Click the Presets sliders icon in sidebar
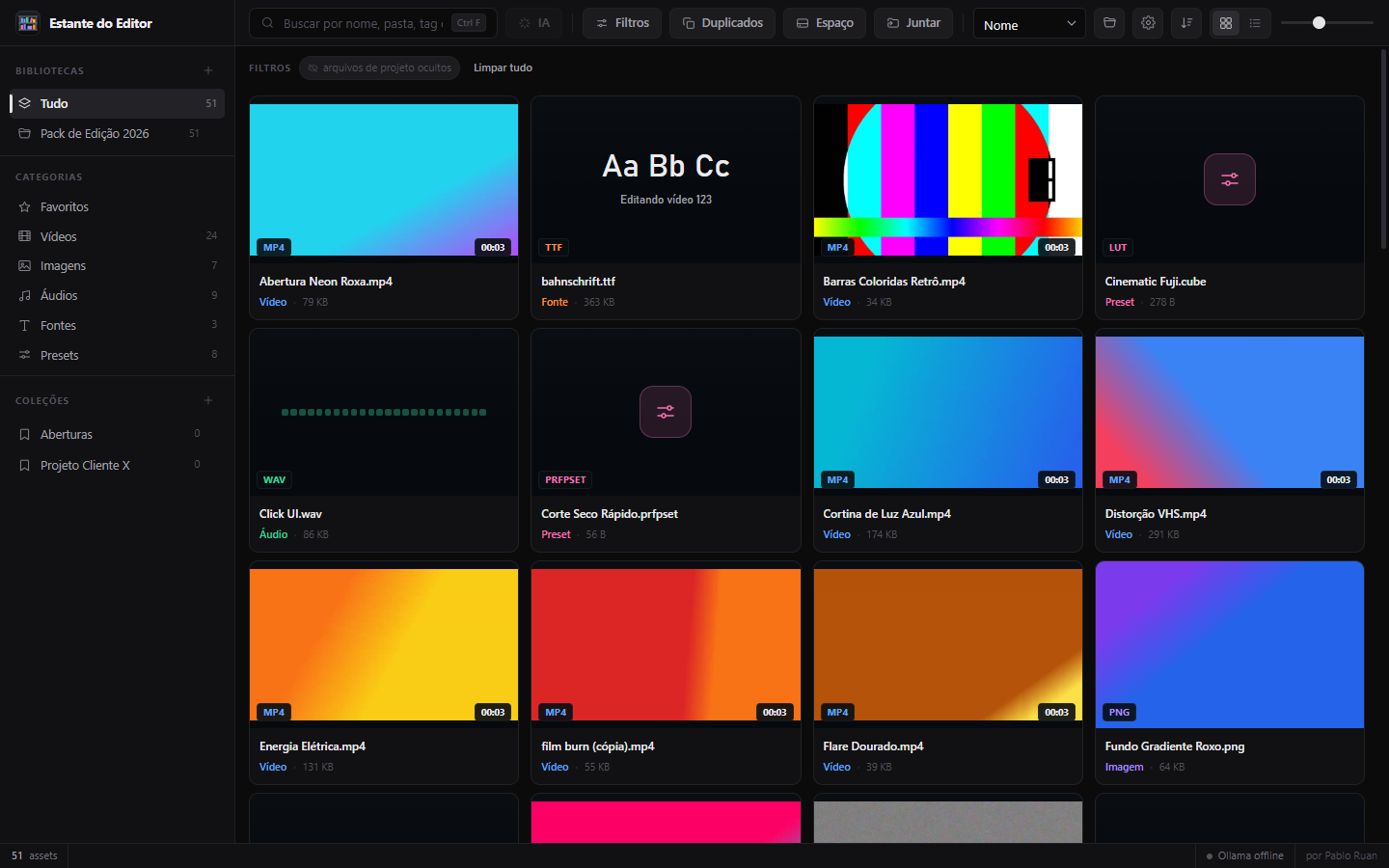 (x=25, y=355)
